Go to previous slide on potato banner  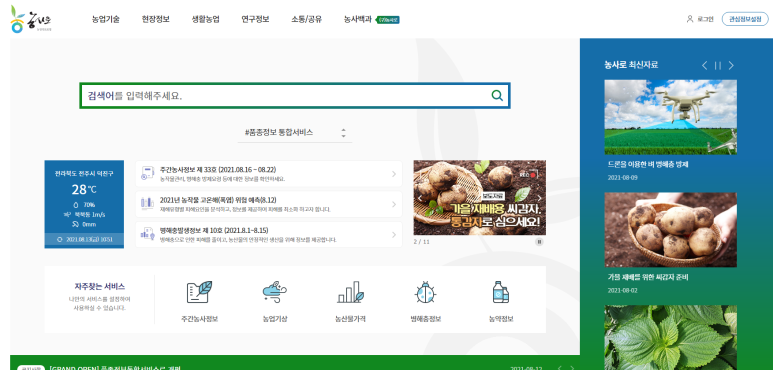[x=420, y=198]
